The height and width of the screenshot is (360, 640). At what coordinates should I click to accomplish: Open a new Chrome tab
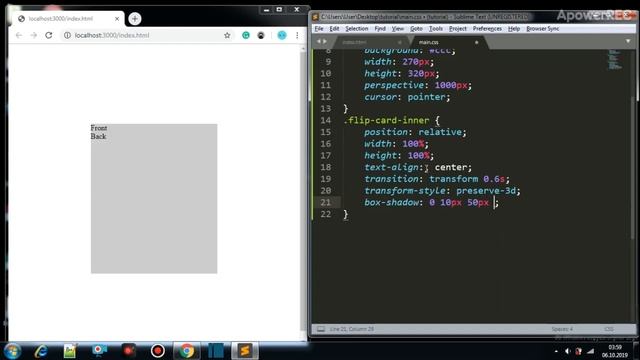(135, 19)
